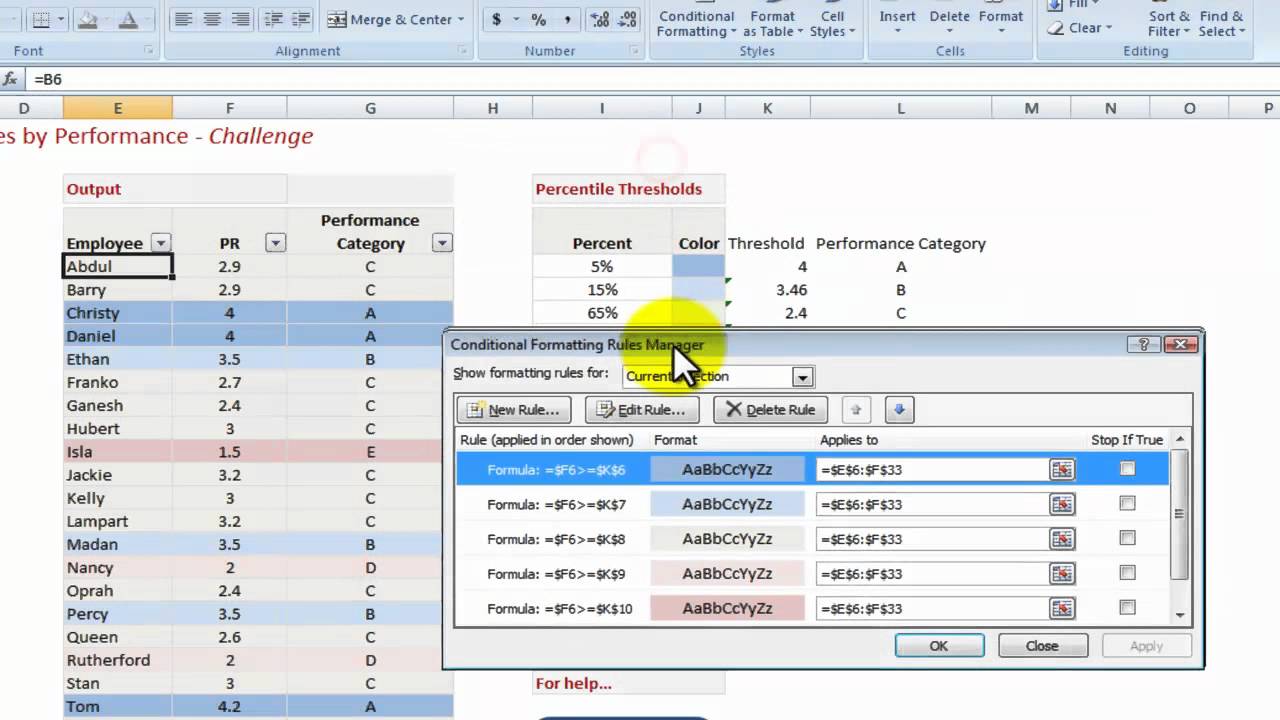Click range selector icon for $K$10 rule

point(1062,608)
